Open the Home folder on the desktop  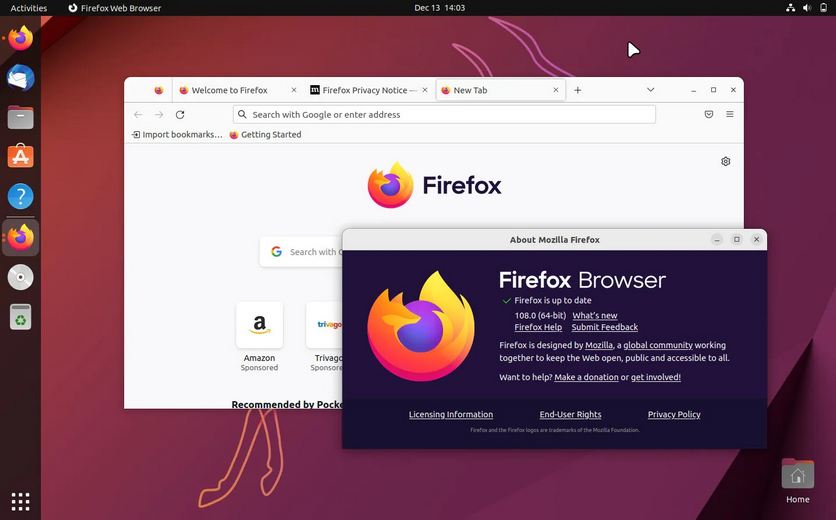(798, 481)
